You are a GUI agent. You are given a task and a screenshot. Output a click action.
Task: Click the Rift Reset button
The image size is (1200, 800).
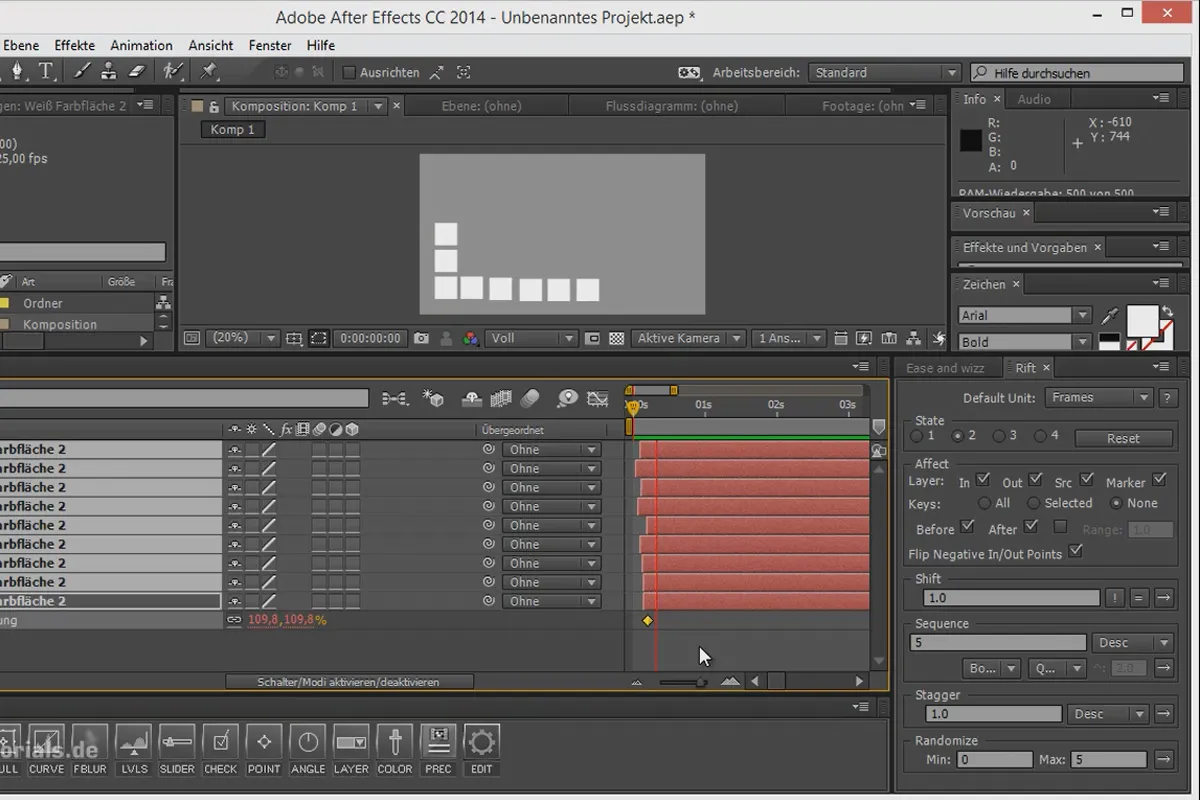1123,438
